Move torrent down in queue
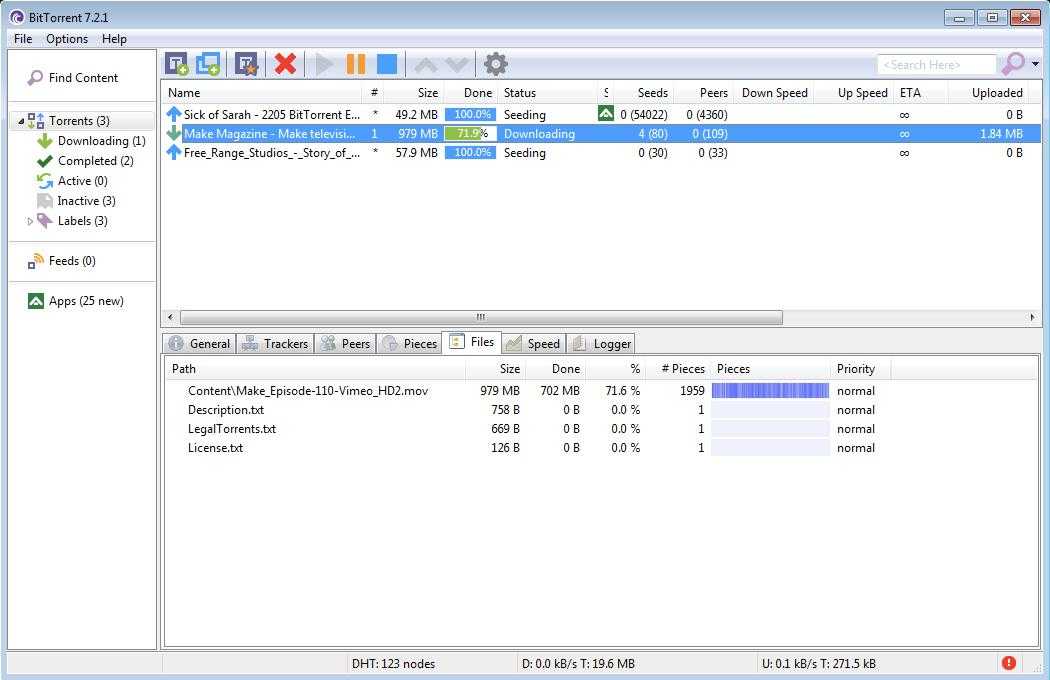The width and height of the screenshot is (1050, 680). (457, 65)
